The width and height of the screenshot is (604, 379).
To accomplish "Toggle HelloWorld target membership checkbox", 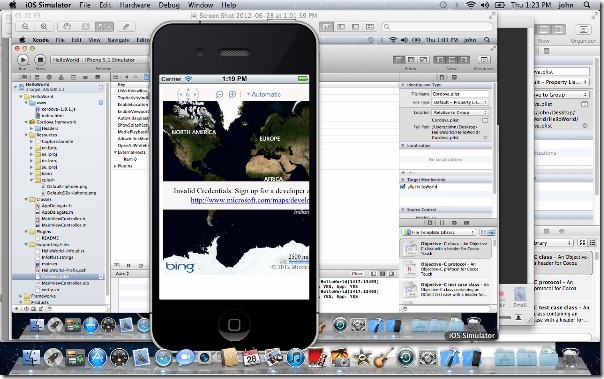I will pos(403,186).
